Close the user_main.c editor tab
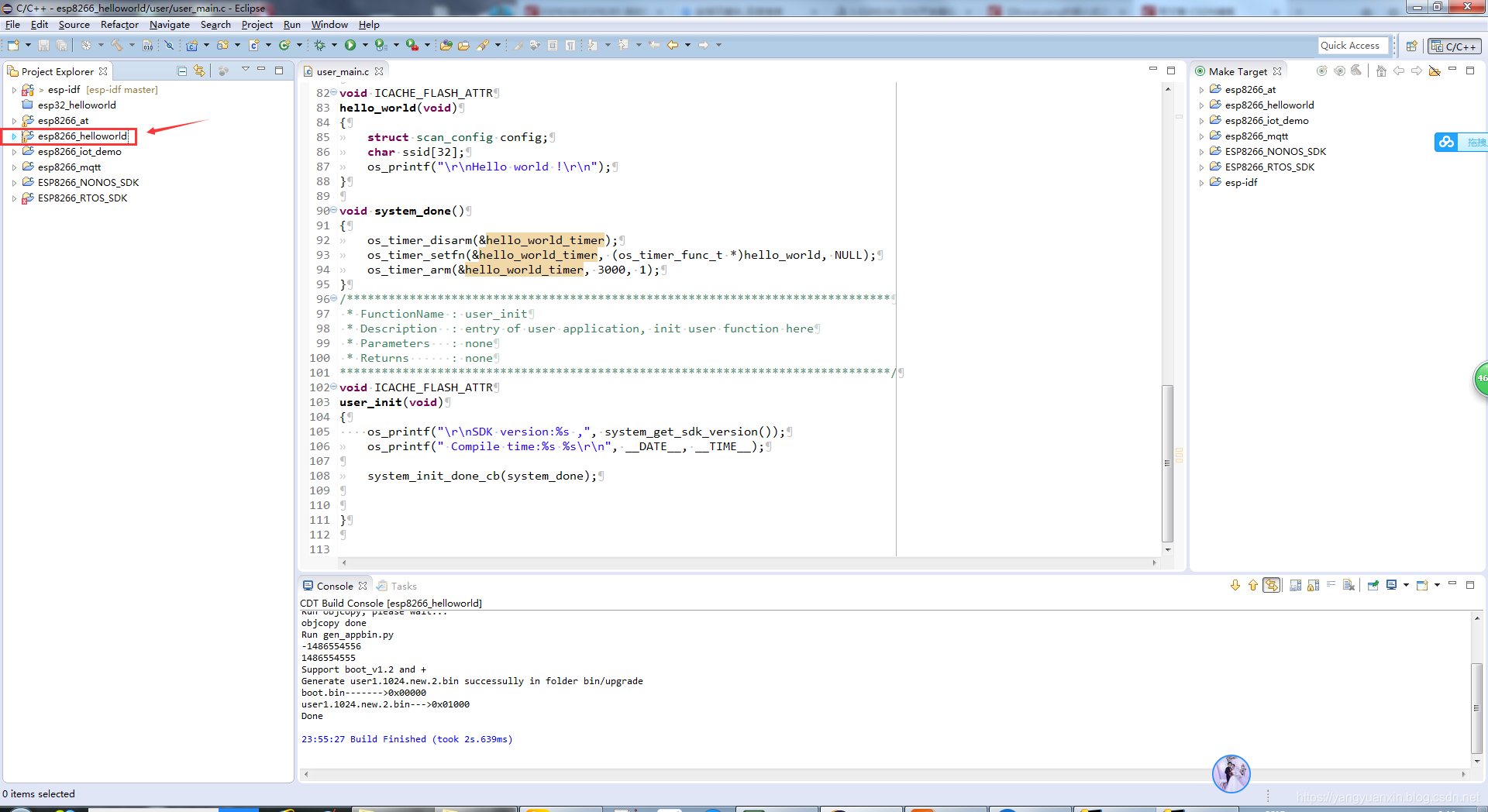The height and width of the screenshot is (812, 1488). tap(379, 71)
